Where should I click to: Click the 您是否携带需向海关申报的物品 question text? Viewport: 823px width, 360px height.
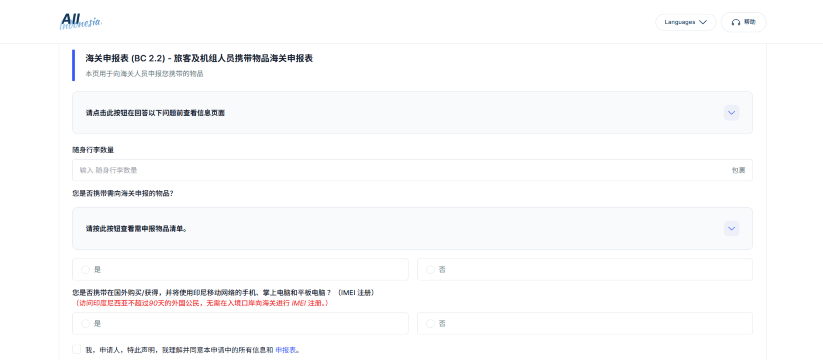pos(123,194)
